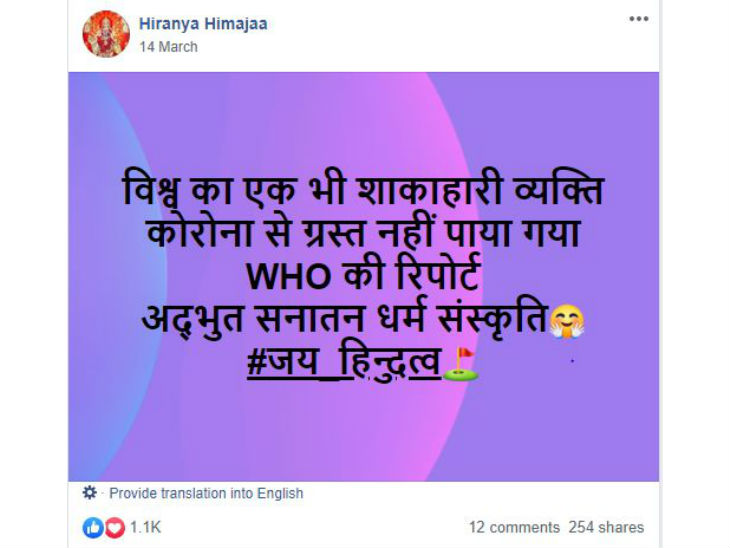Click the अद्भुत सनातन धर्म संस्कृति line

(x=345, y=320)
